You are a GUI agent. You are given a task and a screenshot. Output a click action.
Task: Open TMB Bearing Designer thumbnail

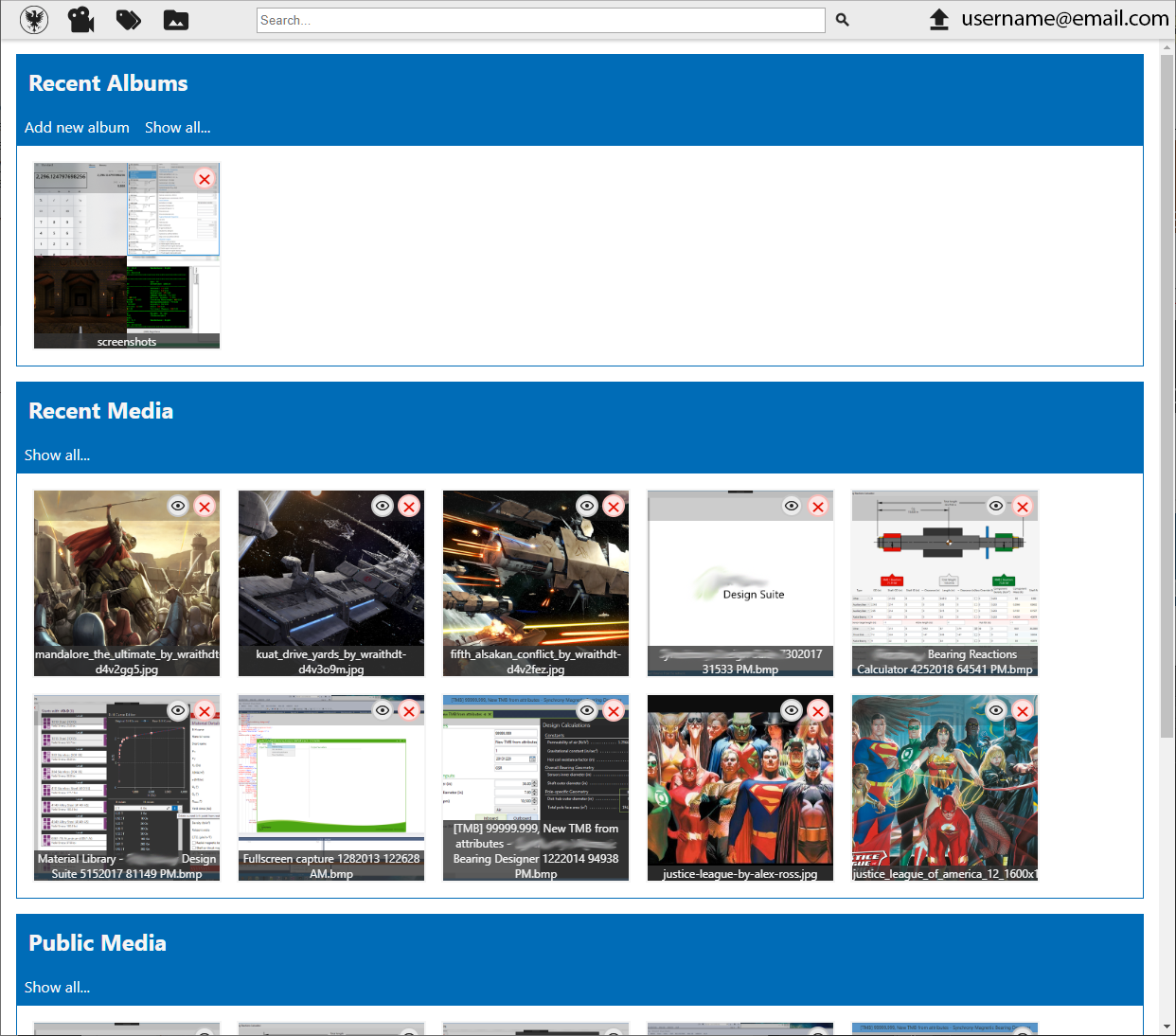[x=536, y=788]
